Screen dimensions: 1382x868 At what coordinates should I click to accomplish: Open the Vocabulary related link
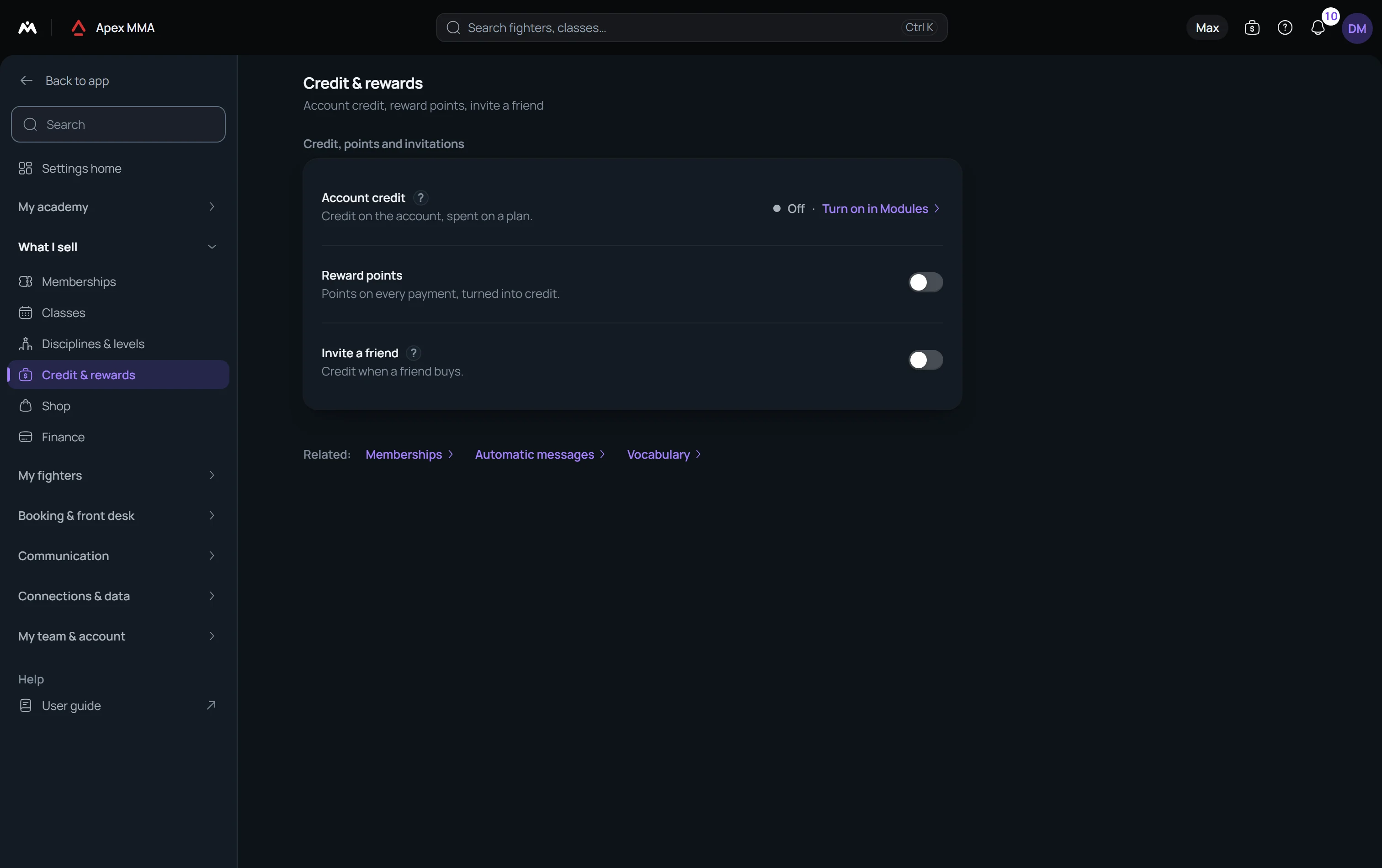point(664,455)
